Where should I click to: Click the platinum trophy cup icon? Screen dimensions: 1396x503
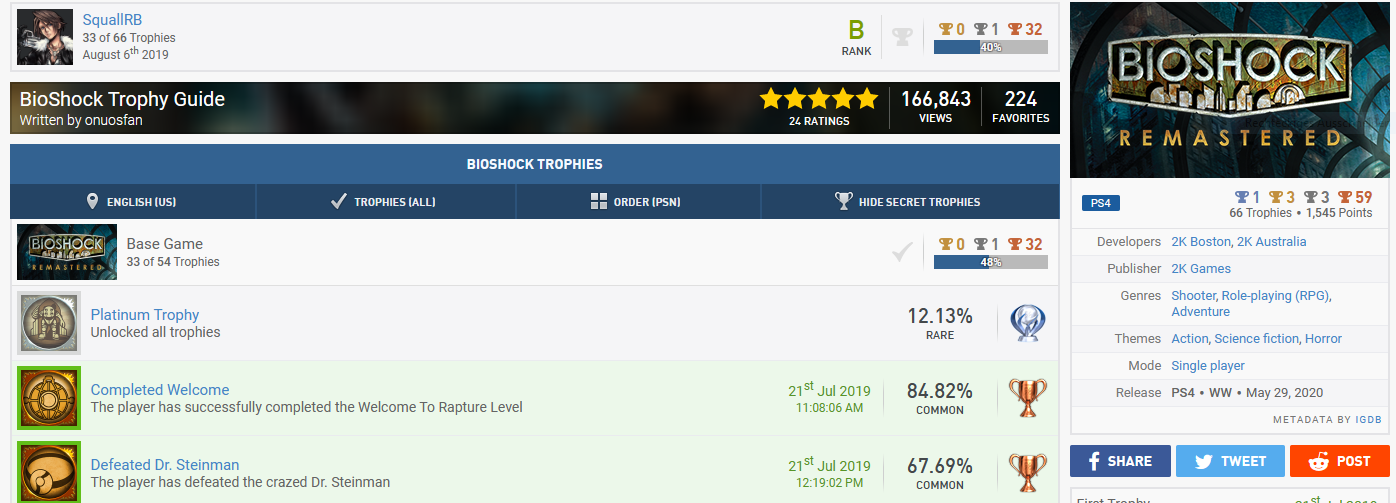[1027, 323]
